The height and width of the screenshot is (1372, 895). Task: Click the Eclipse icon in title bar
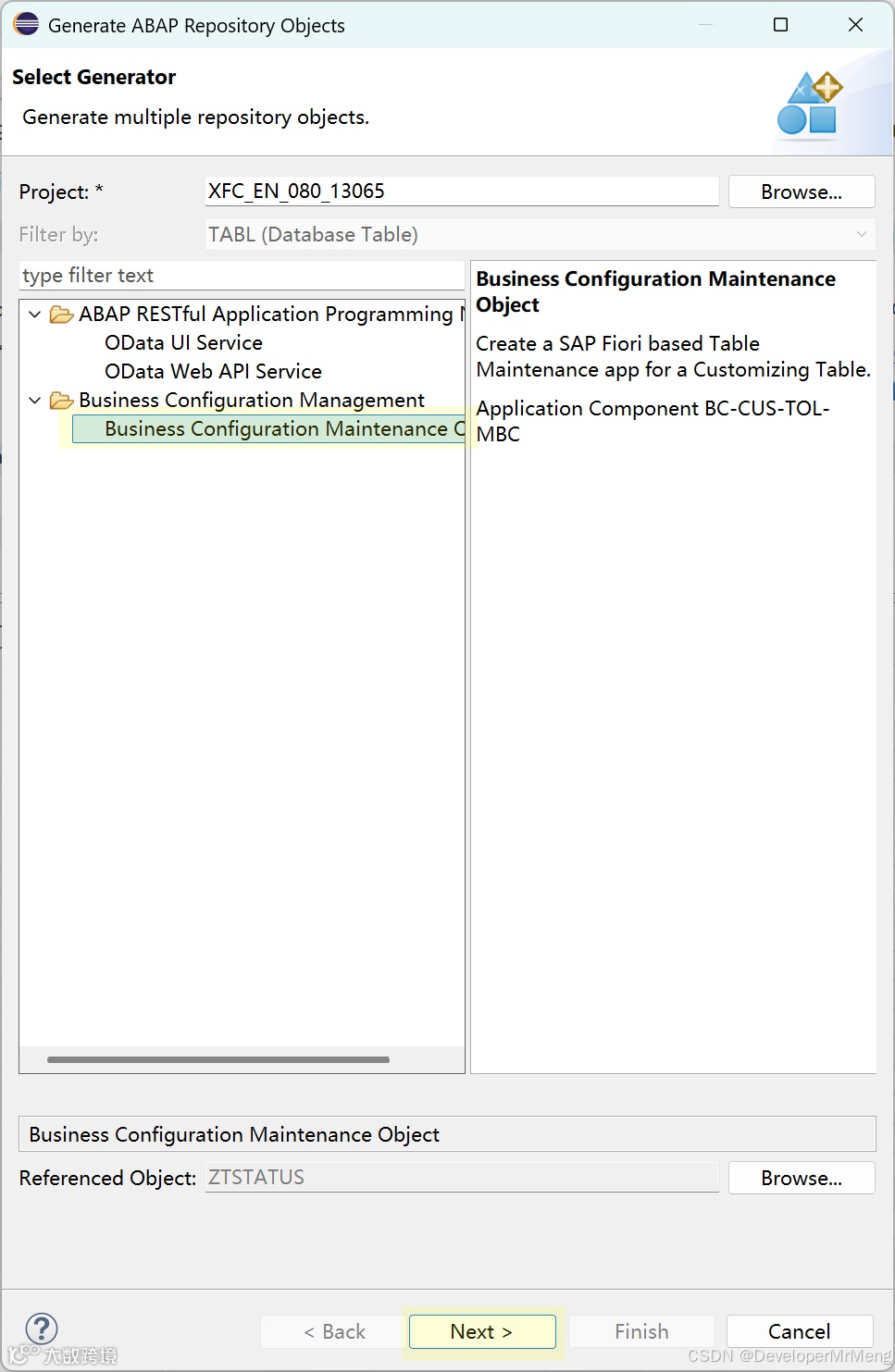(x=26, y=24)
